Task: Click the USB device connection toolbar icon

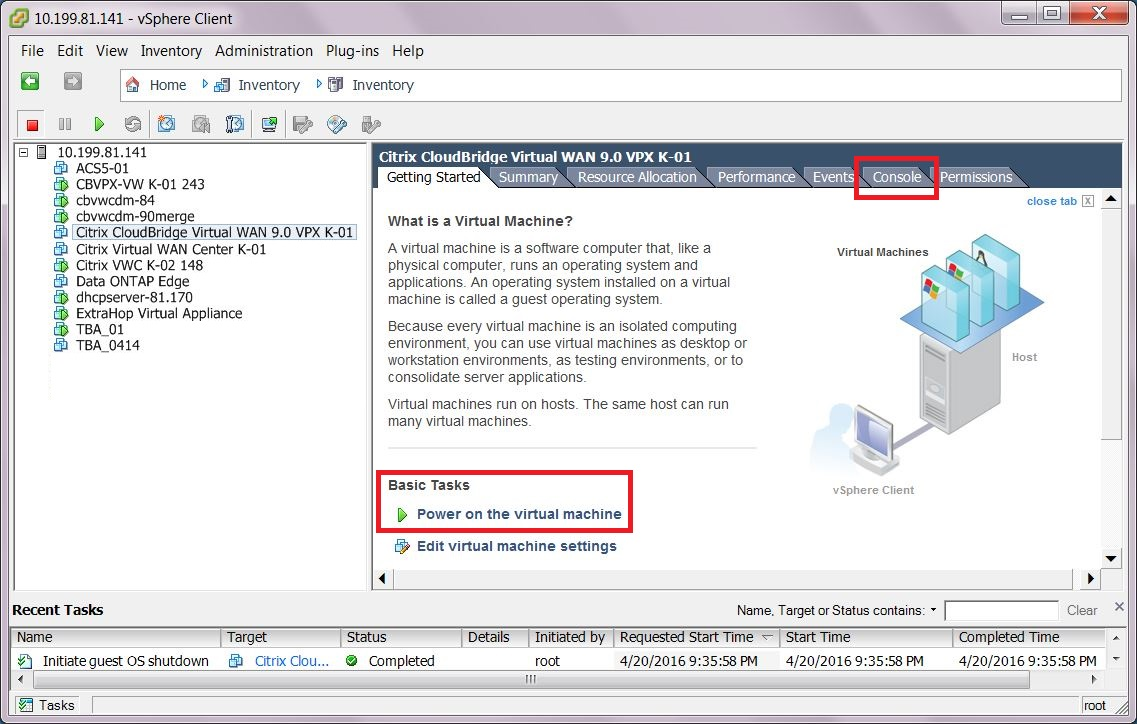Action: point(371,125)
